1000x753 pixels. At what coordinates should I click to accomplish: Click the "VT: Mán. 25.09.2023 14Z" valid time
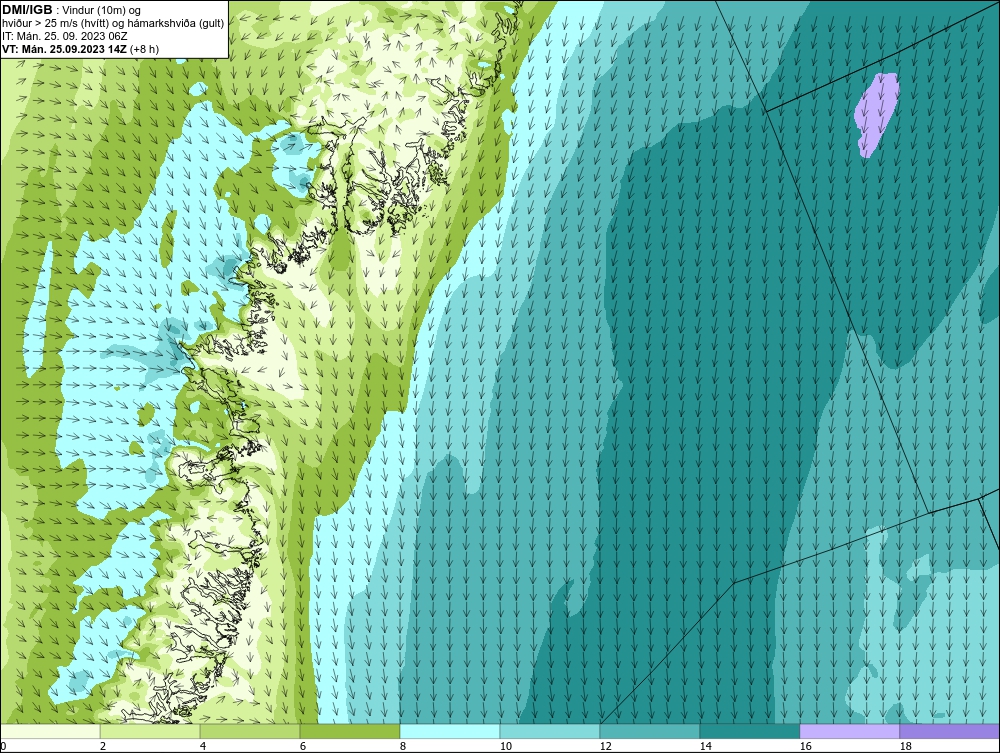coord(64,49)
